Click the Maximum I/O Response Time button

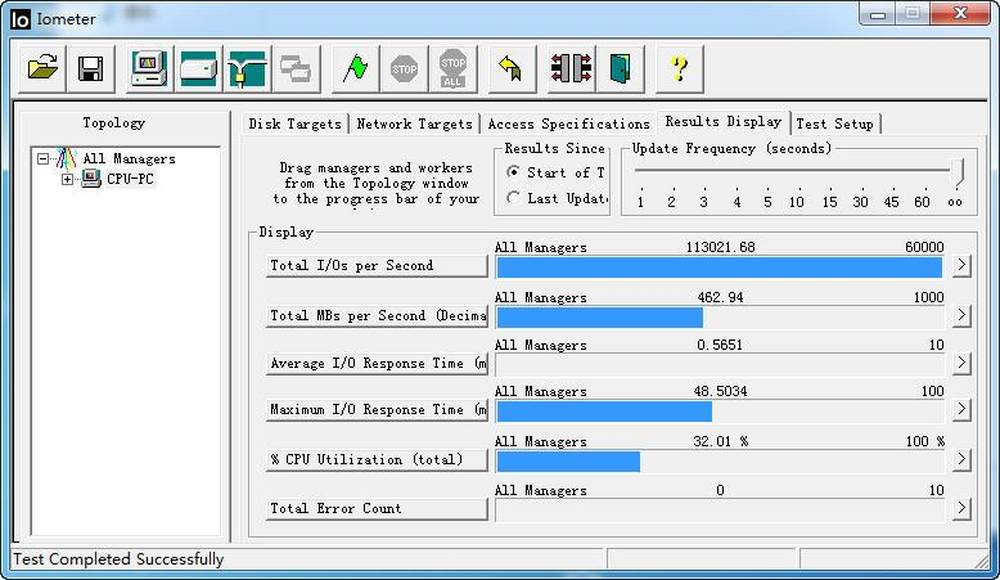[x=377, y=409]
